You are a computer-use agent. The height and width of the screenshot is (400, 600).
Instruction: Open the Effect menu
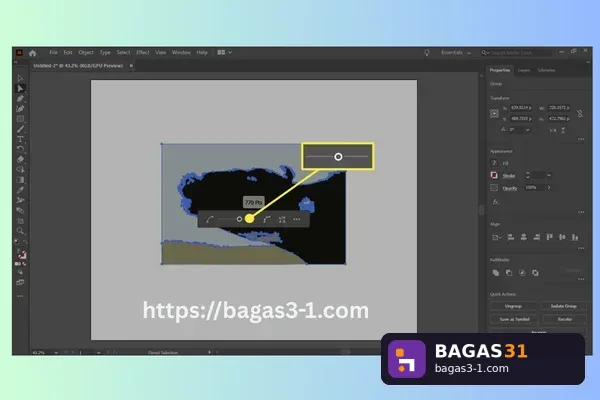coord(143,52)
